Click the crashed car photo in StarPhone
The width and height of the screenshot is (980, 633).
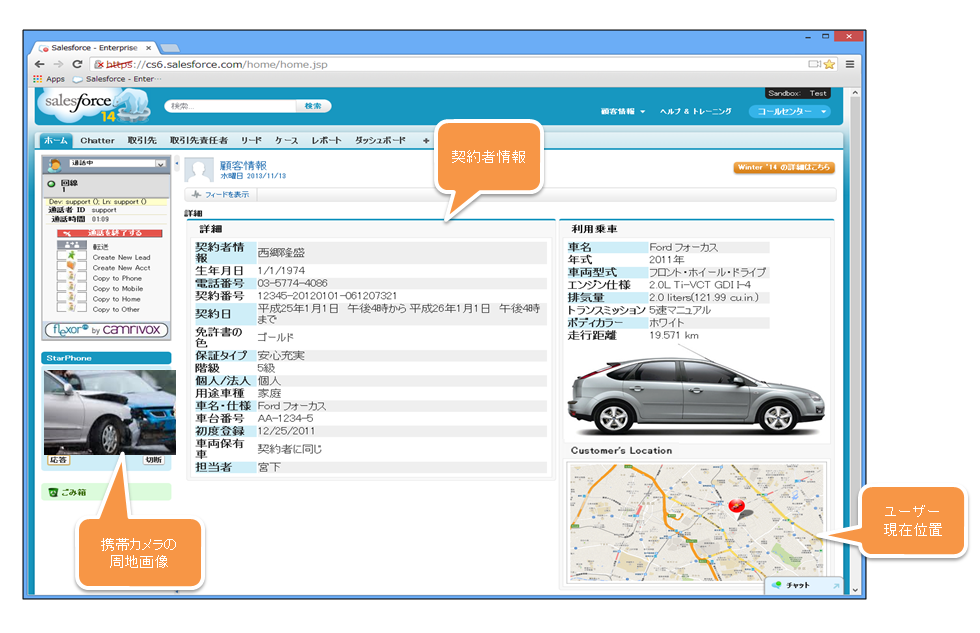pyautogui.click(x=110, y=412)
